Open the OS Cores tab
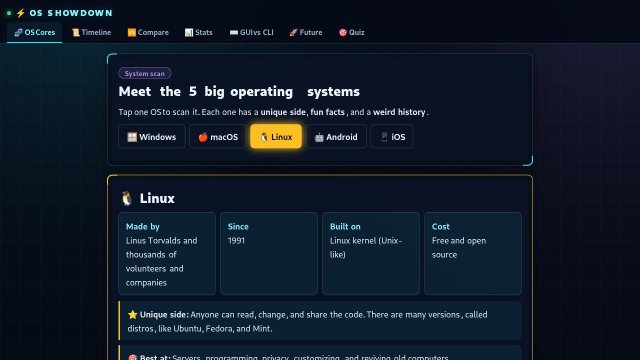Viewport: 640px width, 360px height. 35,32
